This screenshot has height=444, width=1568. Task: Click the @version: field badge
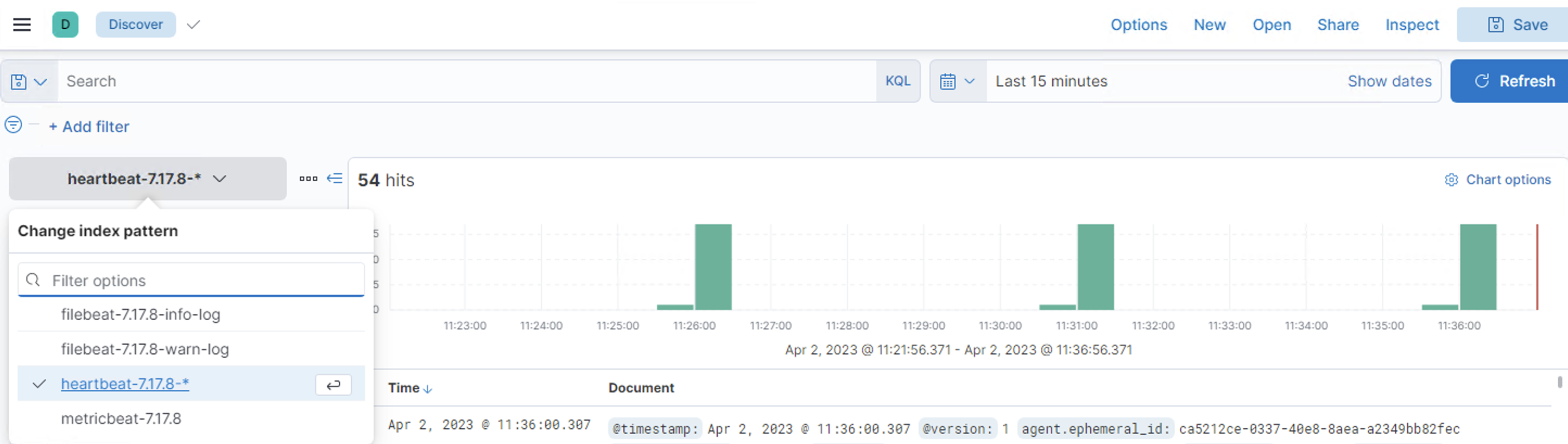(958, 429)
